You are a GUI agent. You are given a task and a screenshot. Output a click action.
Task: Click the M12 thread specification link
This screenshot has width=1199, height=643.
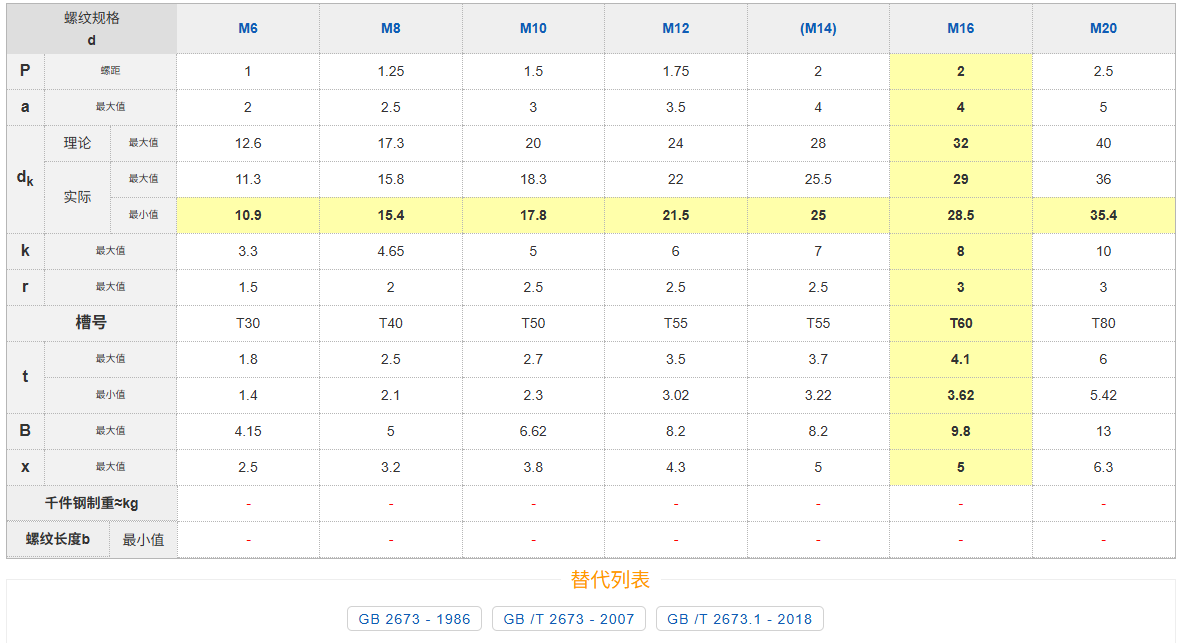[676, 29]
